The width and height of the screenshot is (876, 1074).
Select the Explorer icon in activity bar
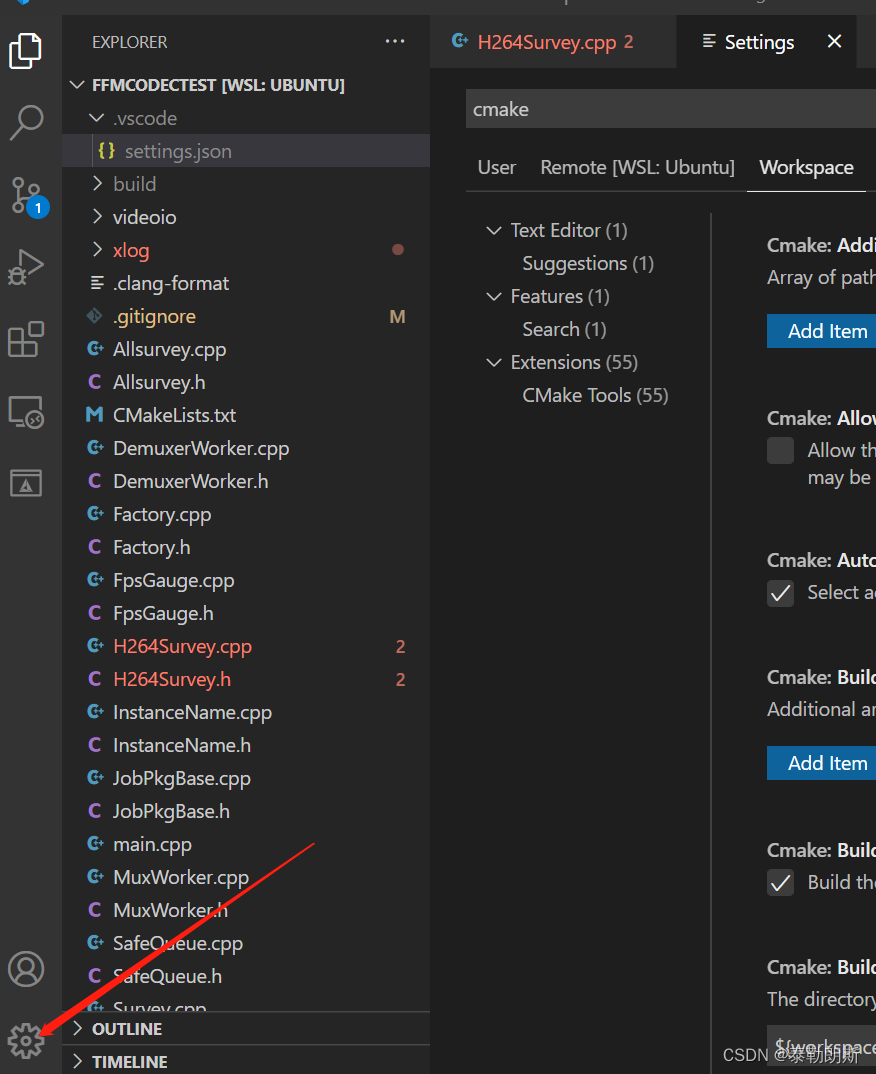pos(25,50)
